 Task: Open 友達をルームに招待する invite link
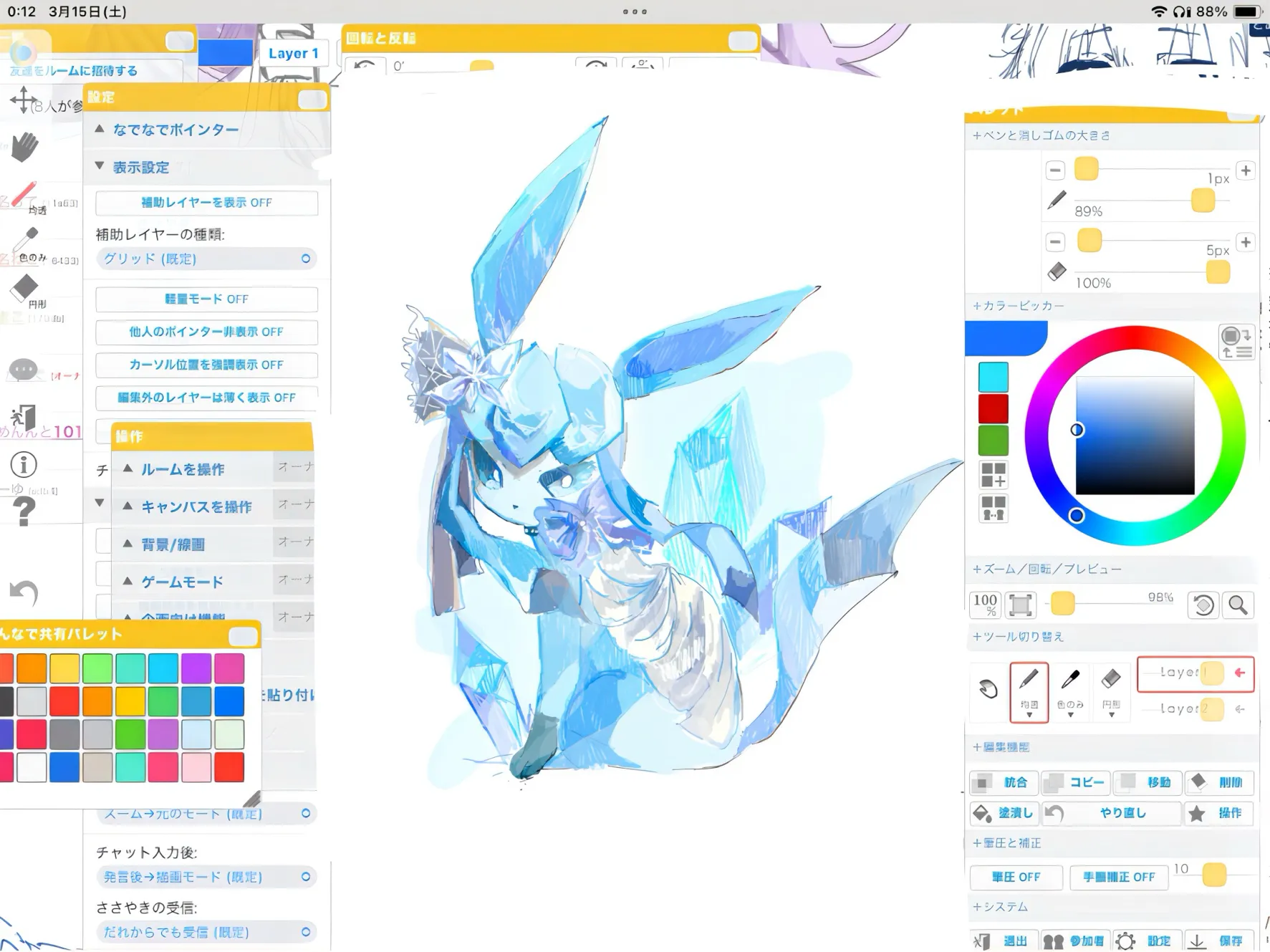(74, 71)
